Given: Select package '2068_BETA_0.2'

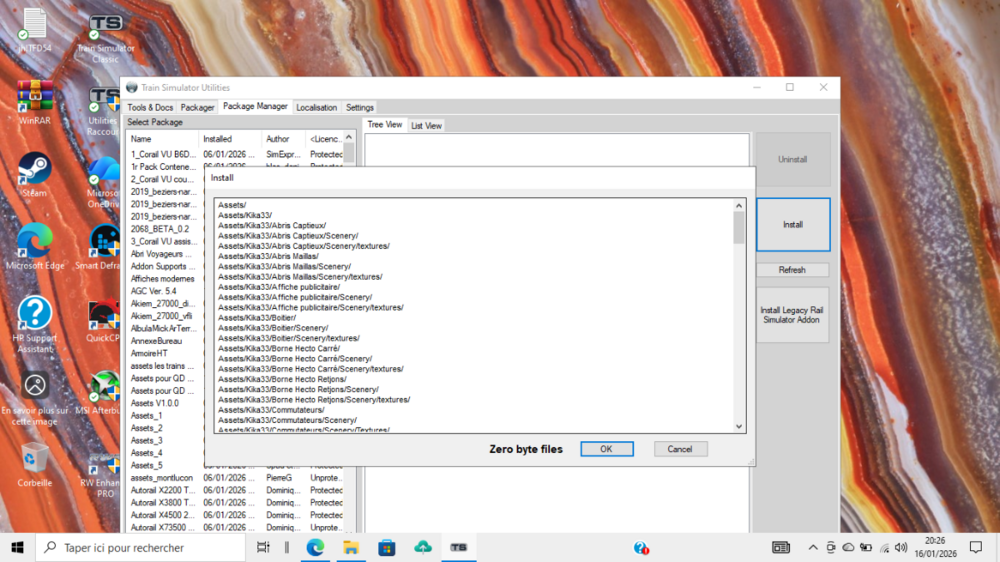Looking at the screenshot, I should [x=160, y=229].
